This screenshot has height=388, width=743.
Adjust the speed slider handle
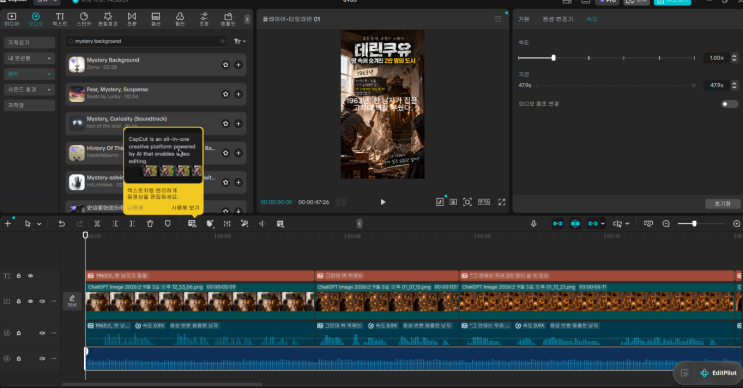point(553,58)
